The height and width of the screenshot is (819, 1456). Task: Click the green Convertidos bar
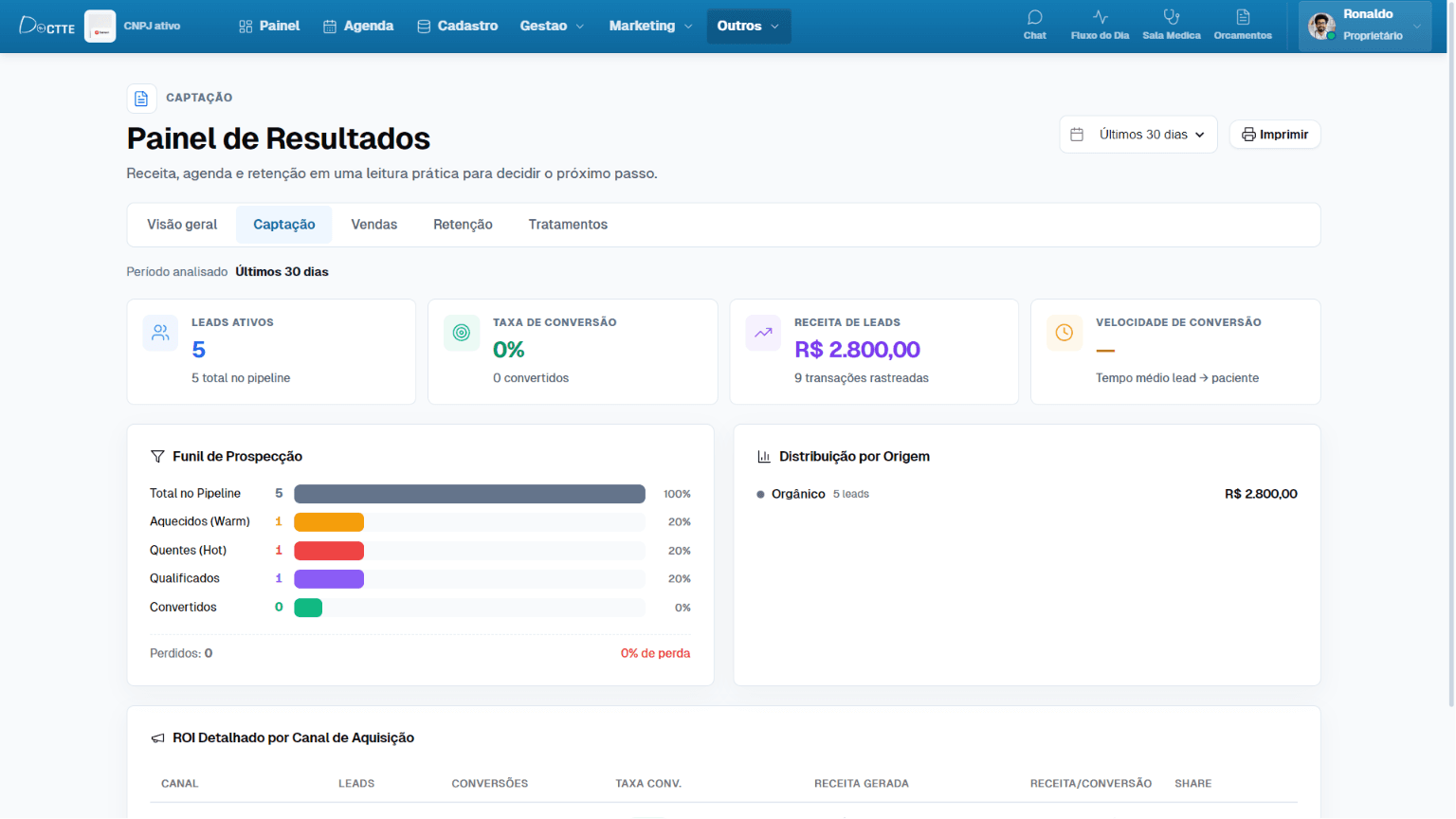click(308, 608)
